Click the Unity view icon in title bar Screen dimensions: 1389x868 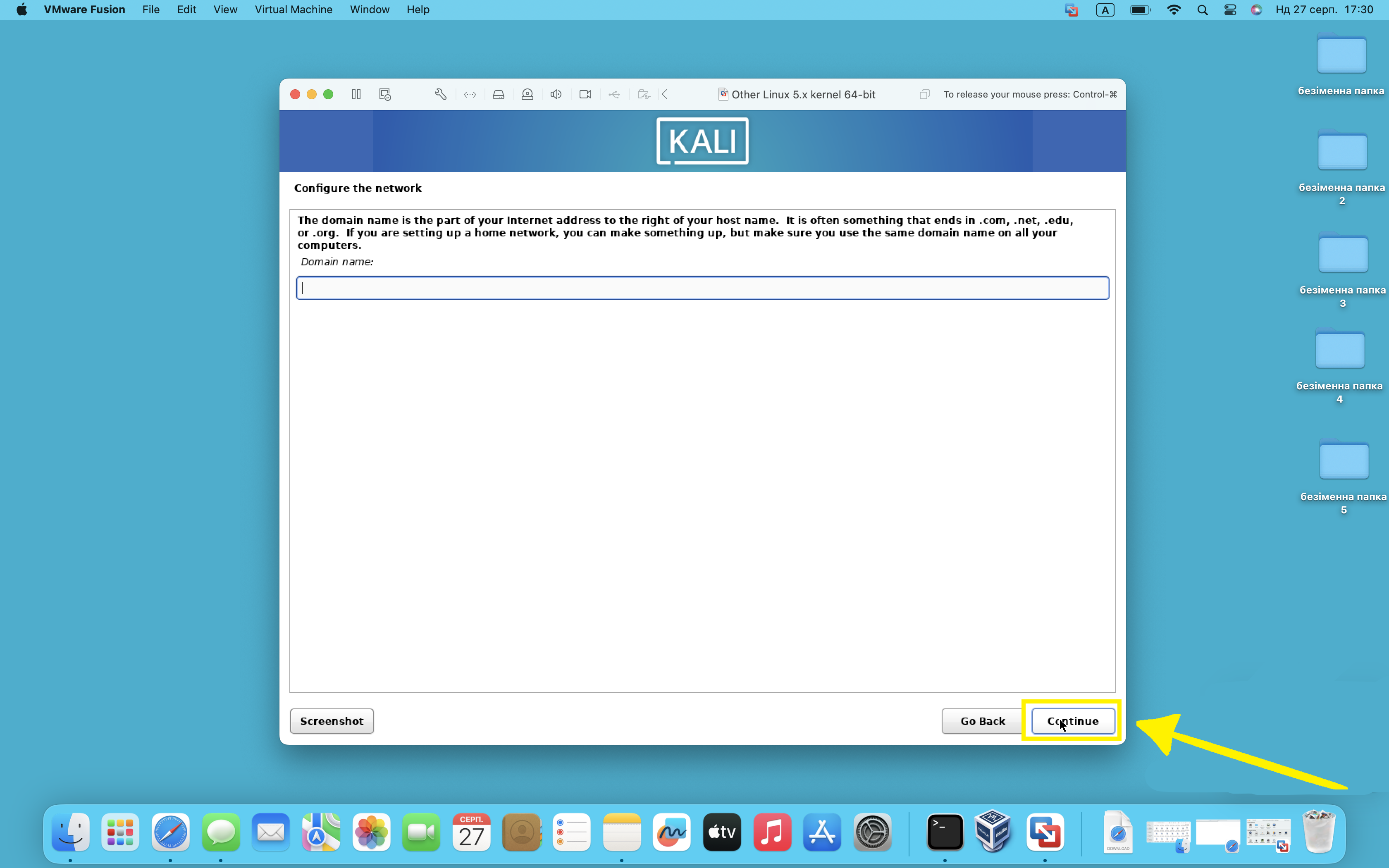coord(924,94)
